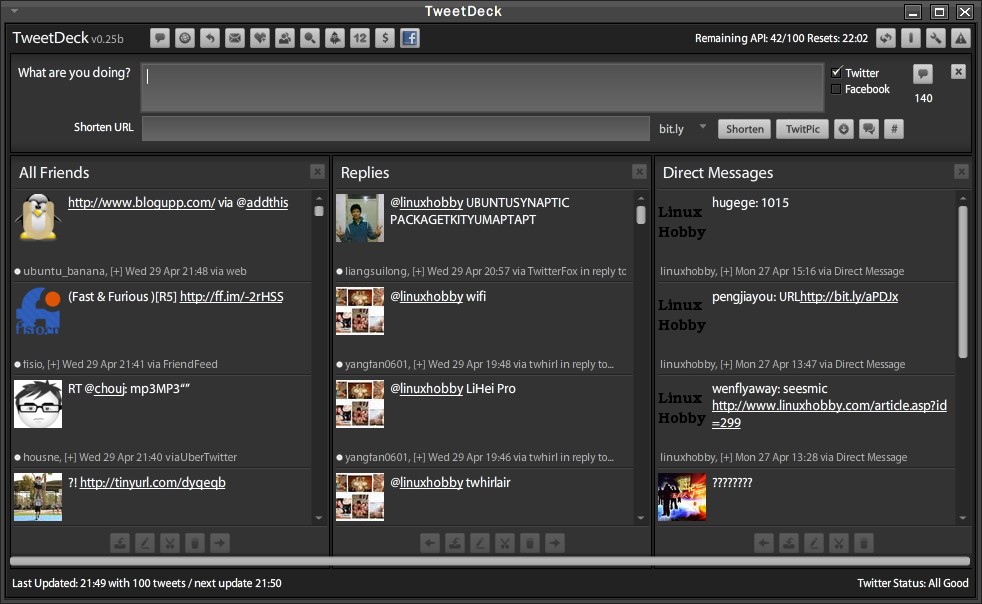Open the 12seconds toolbar icon
982x604 pixels.
(x=360, y=38)
